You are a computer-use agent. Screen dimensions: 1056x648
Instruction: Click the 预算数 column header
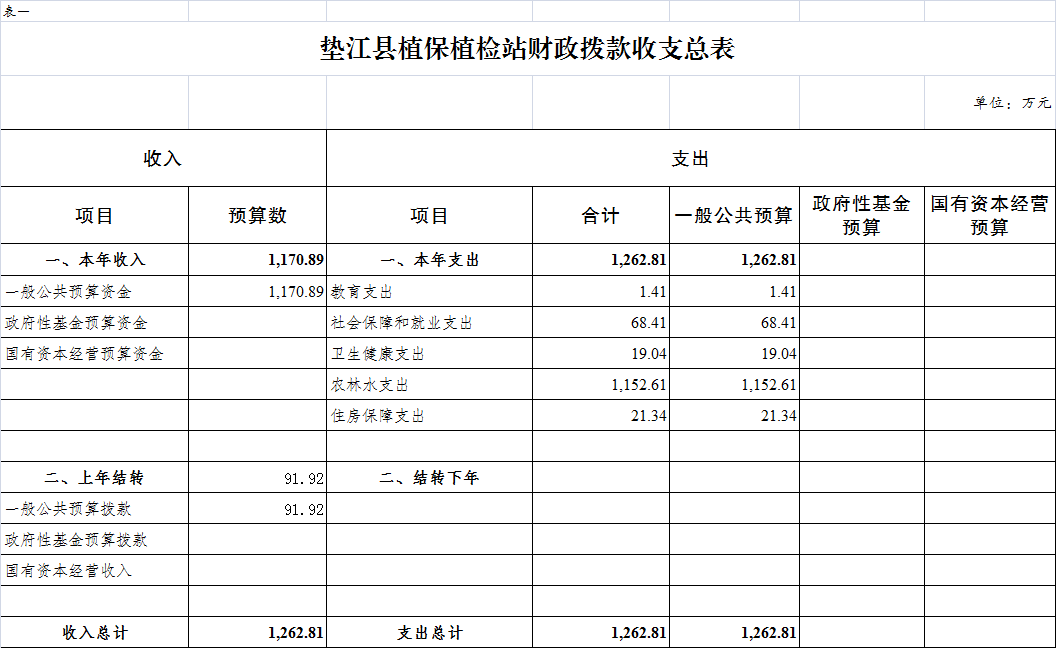257,216
